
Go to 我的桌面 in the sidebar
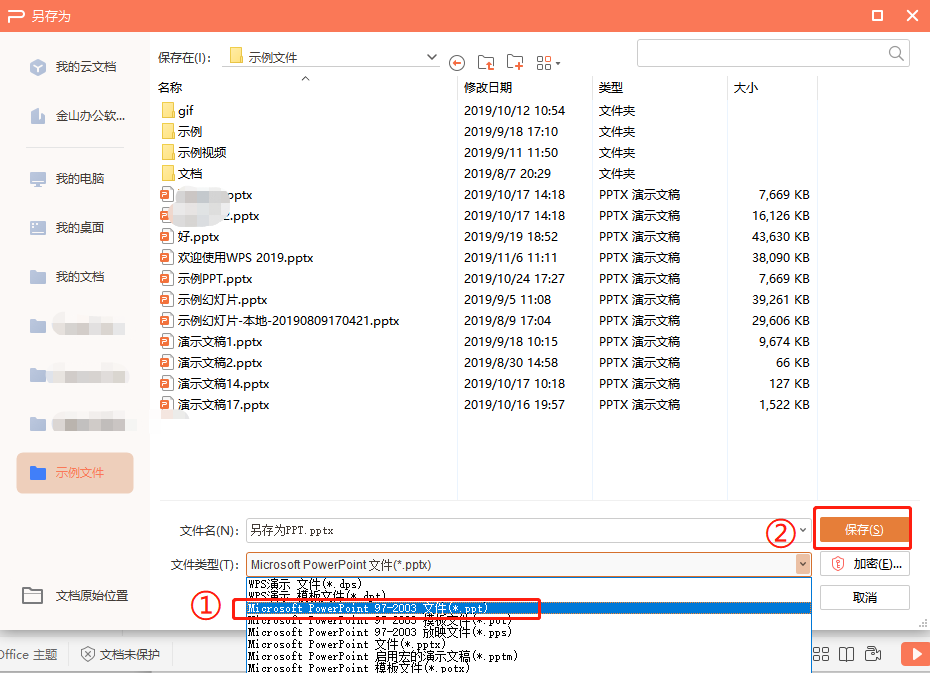[x=68, y=228]
